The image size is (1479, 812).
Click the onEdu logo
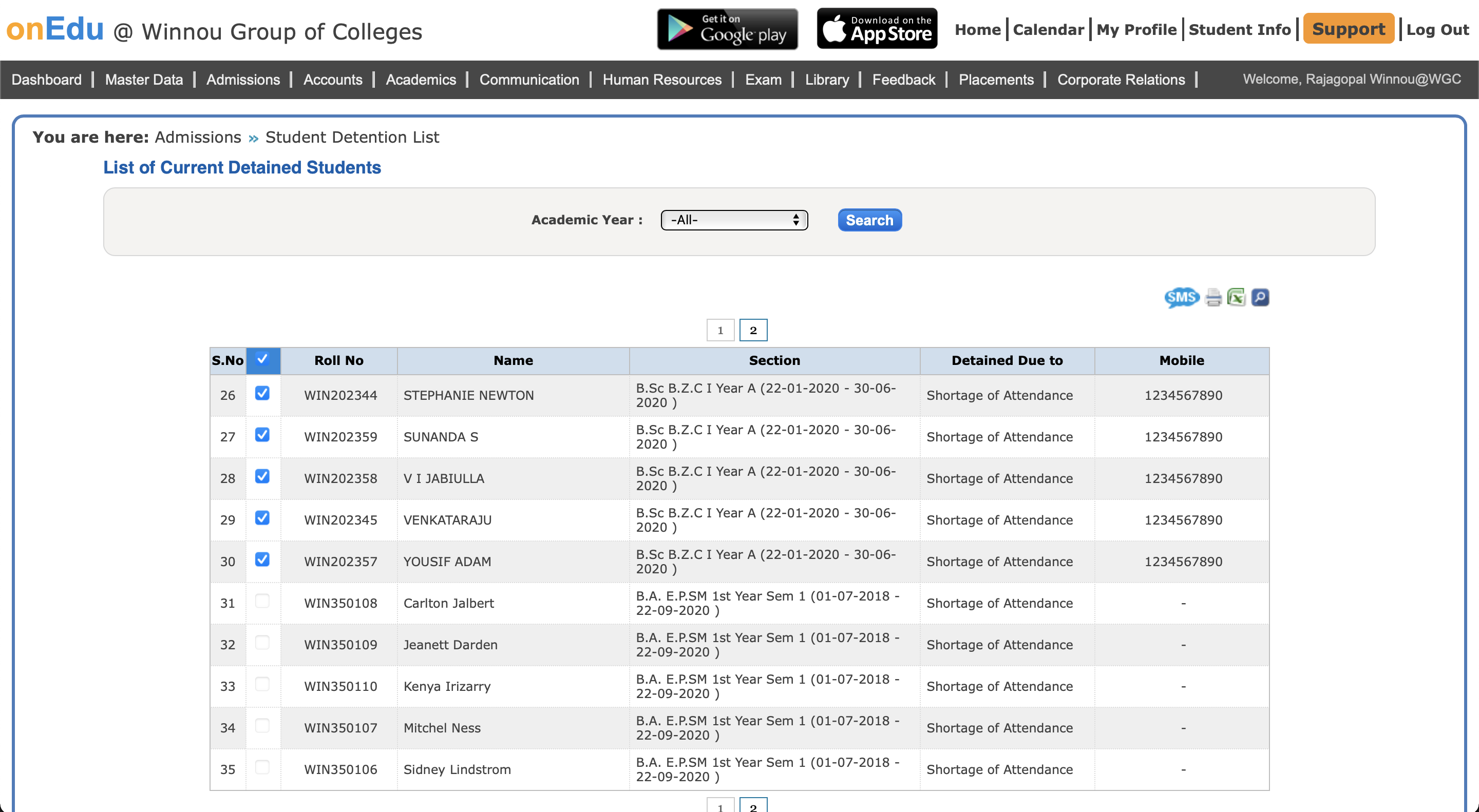tap(55, 29)
